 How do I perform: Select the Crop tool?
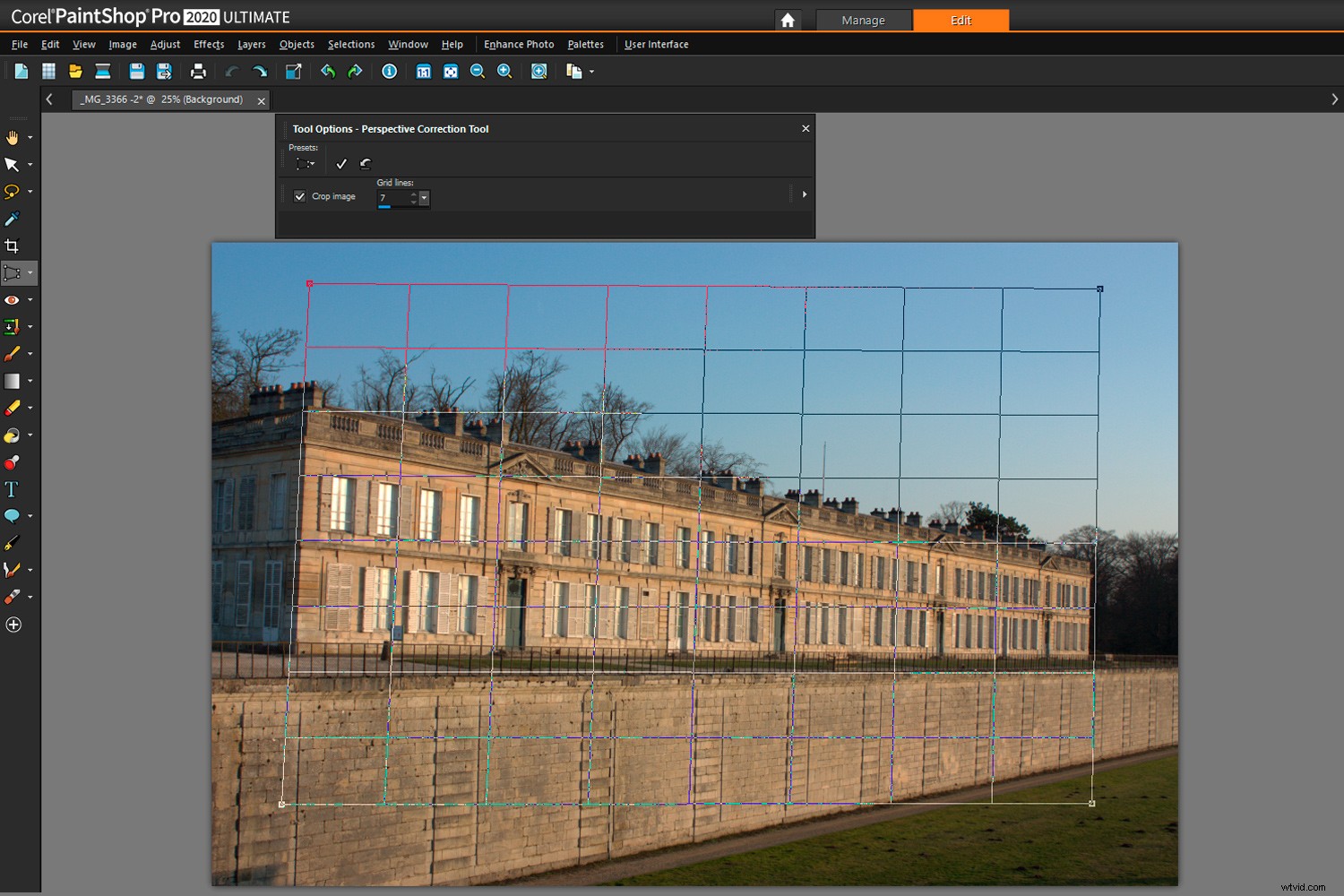tap(13, 246)
